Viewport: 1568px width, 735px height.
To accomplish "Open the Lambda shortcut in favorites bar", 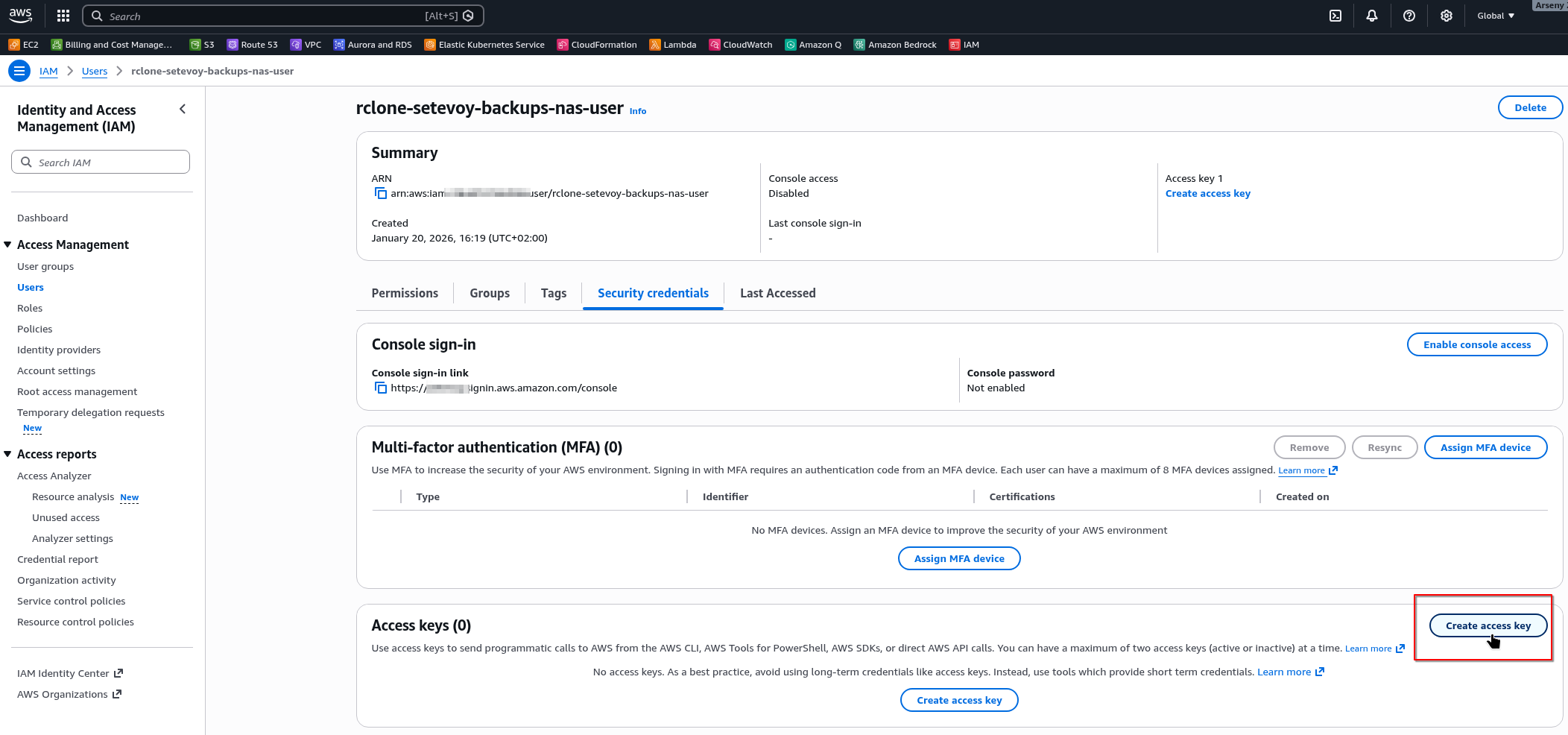I will pyautogui.click(x=673, y=45).
